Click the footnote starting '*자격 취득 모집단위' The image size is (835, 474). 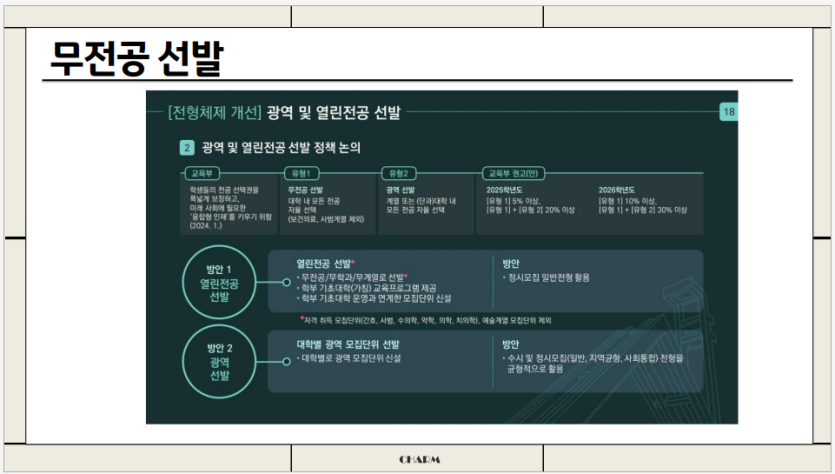(x=425, y=320)
